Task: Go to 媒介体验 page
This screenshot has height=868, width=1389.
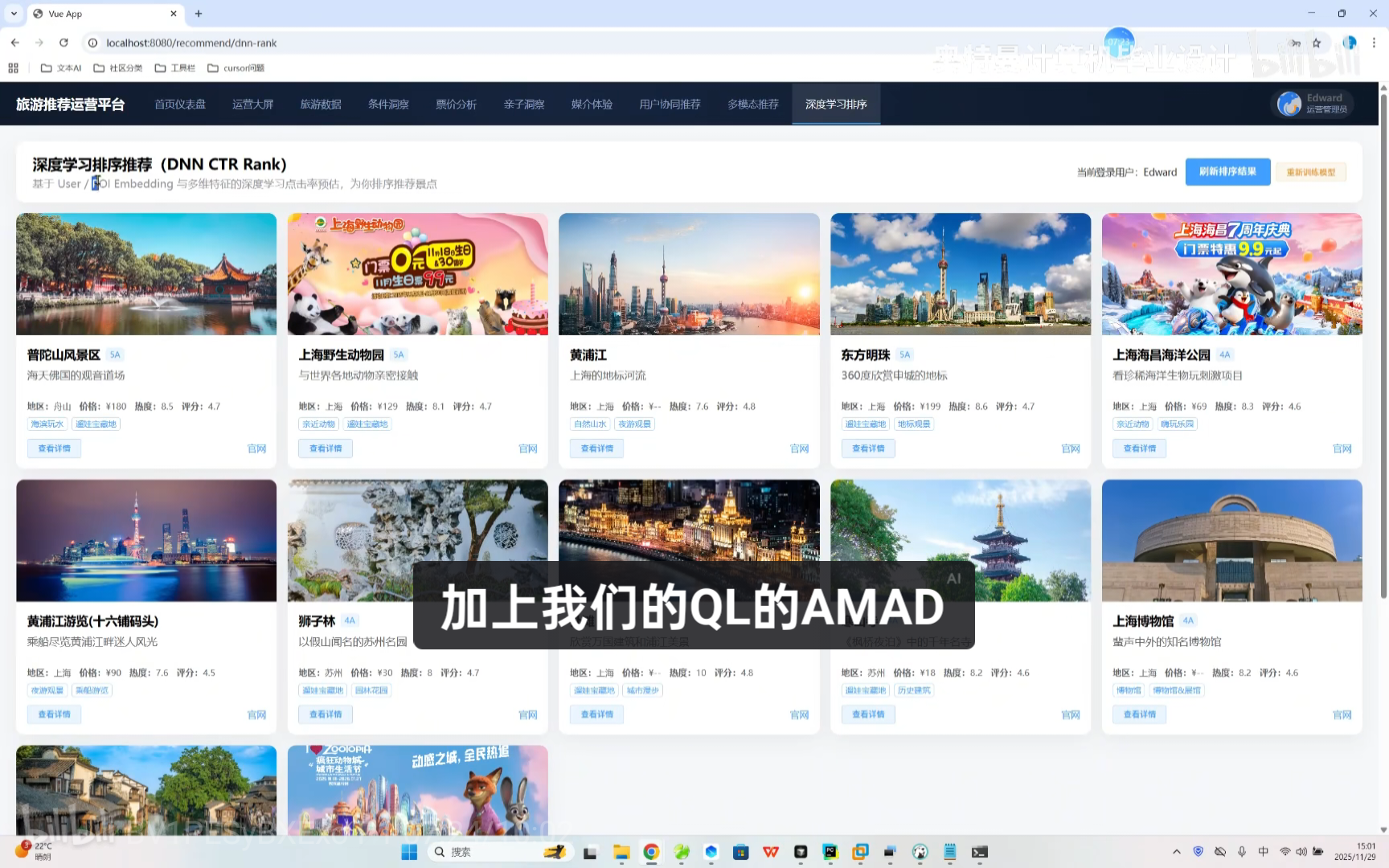Action: pos(592,104)
